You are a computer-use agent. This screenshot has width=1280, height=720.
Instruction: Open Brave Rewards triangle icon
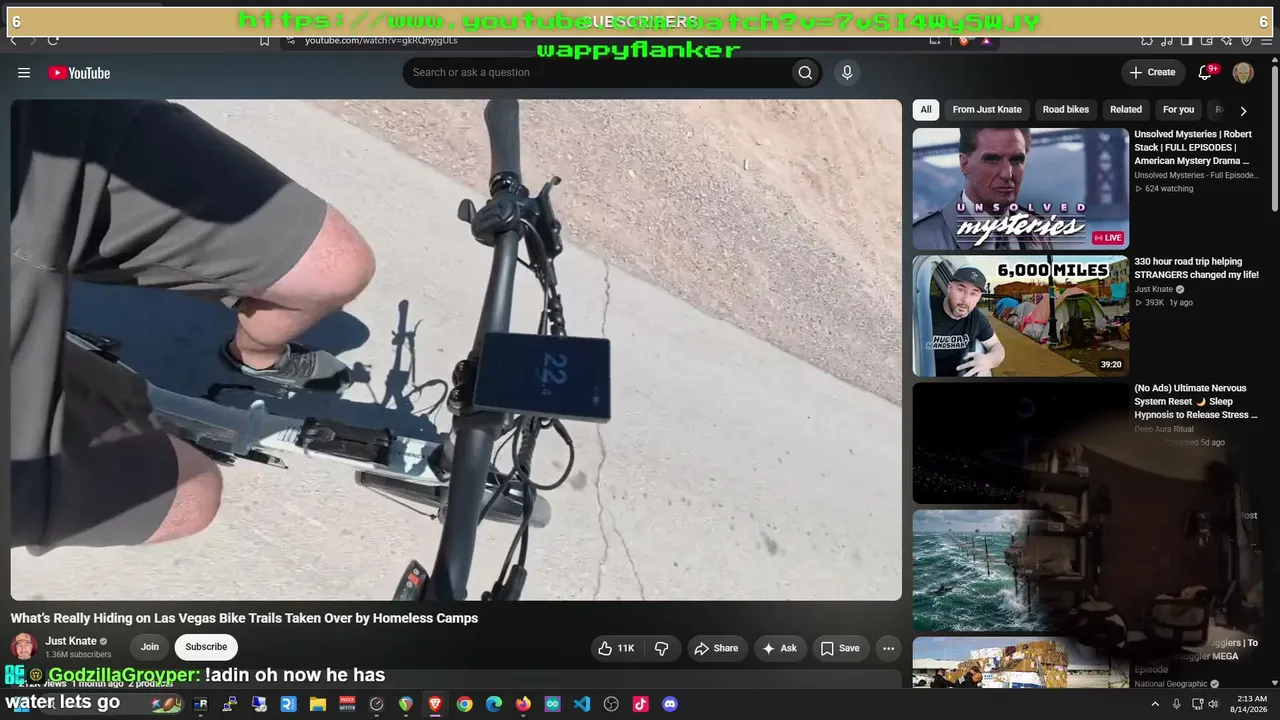986,40
